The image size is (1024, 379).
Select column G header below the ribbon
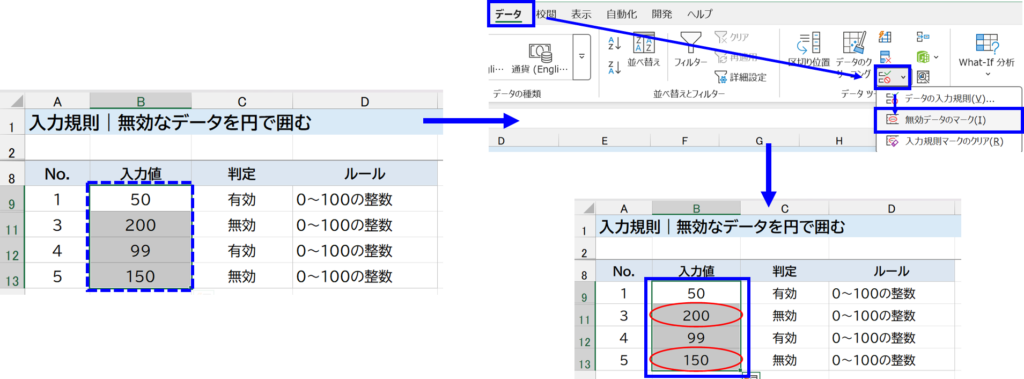[758, 140]
